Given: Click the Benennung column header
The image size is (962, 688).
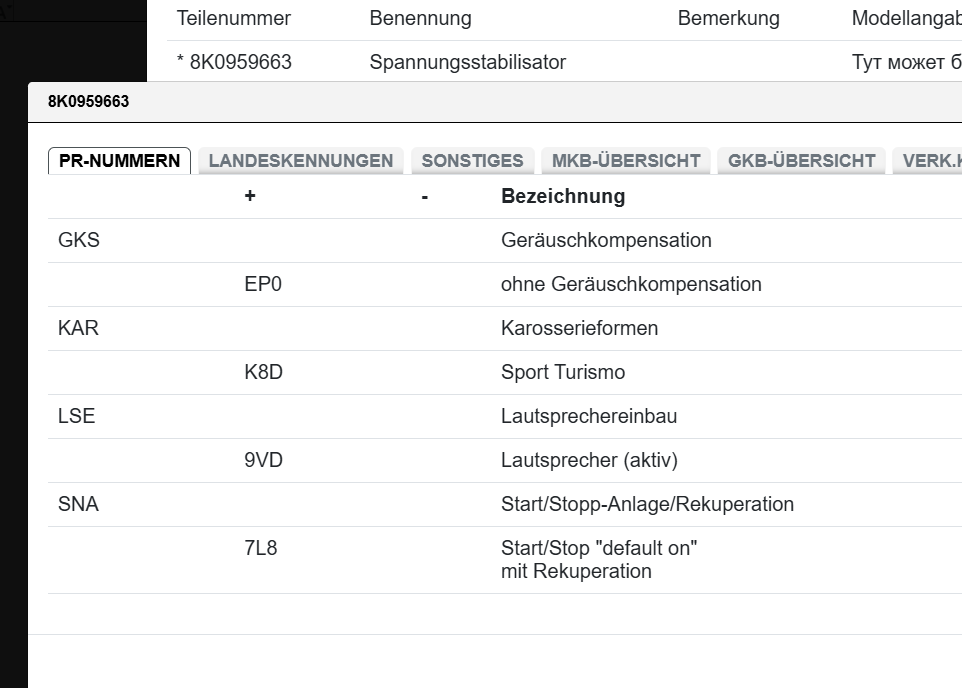Looking at the screenshot, I should coord(420,18).
